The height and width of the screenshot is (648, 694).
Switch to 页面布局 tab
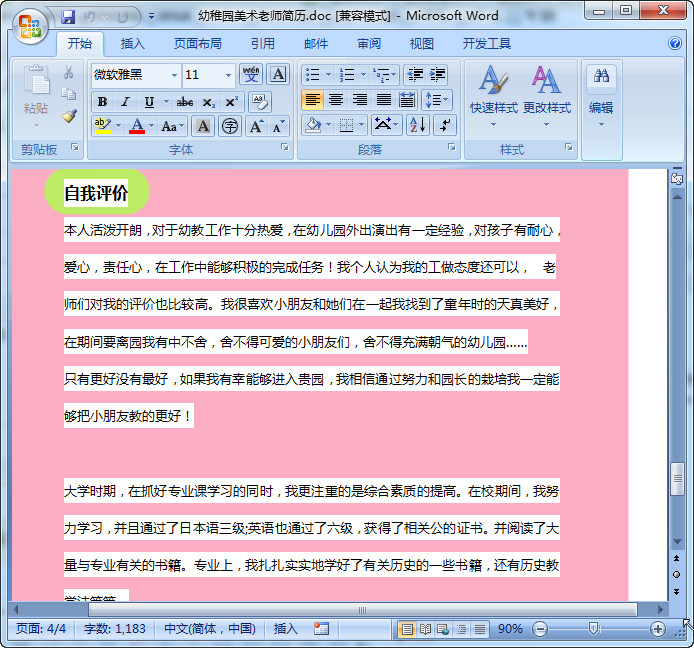[x=197, y=43]
